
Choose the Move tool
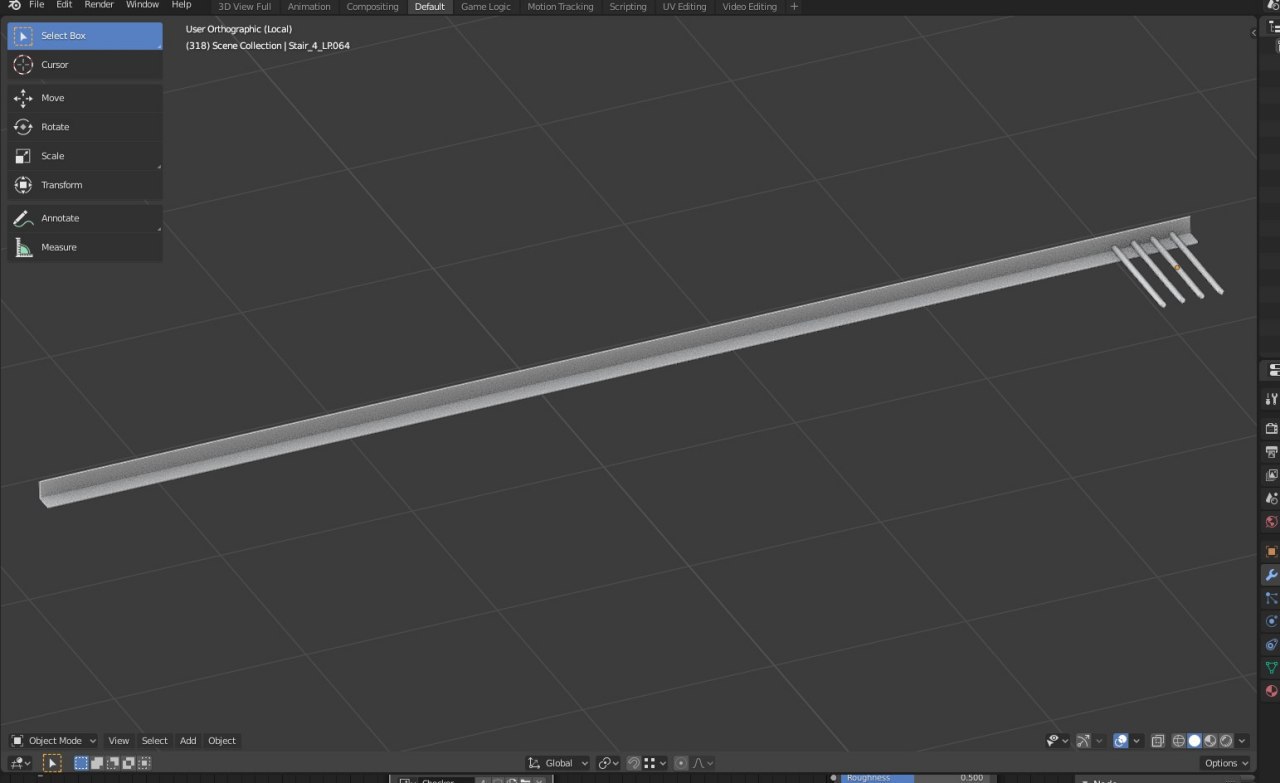84,98
